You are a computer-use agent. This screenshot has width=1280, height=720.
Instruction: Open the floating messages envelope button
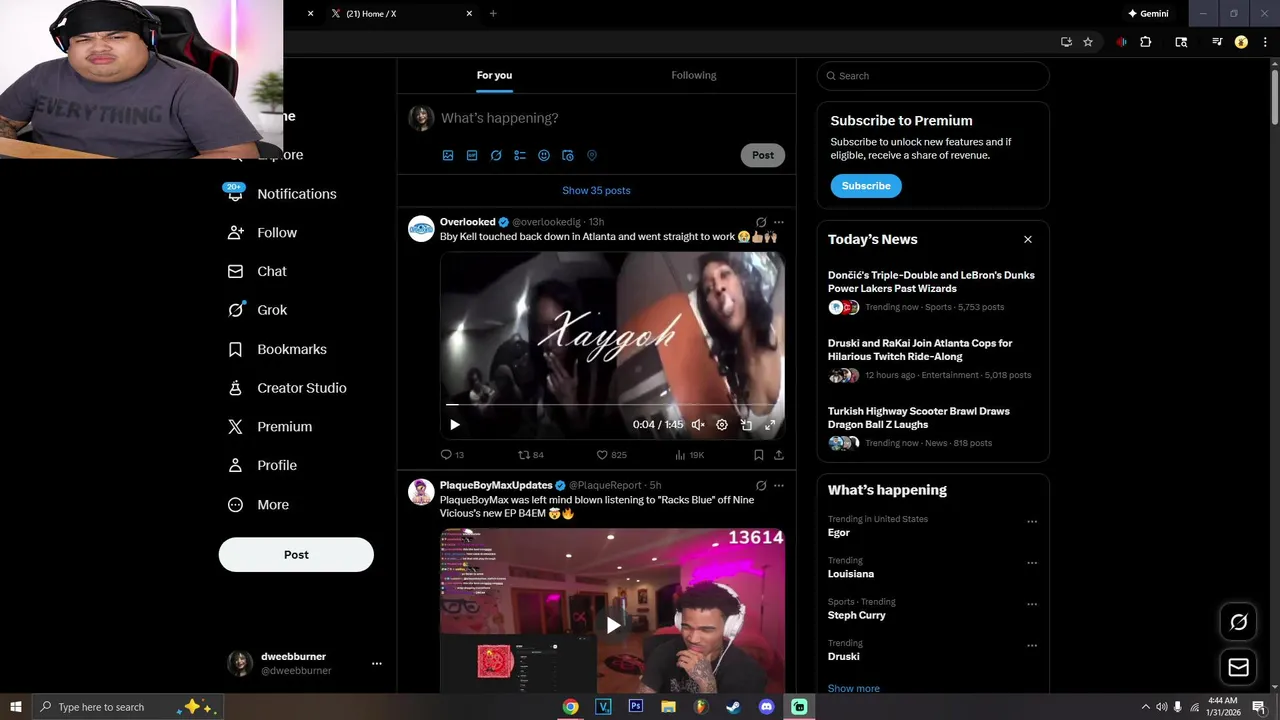(1238, 667)
